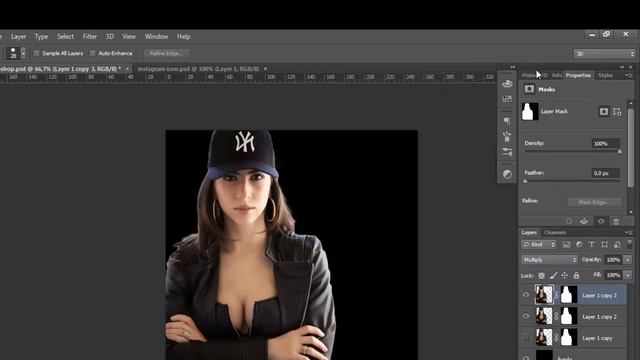Click the select pixel mask icon
The width and height of the screenshot is (640, 360).
(604, 111)
